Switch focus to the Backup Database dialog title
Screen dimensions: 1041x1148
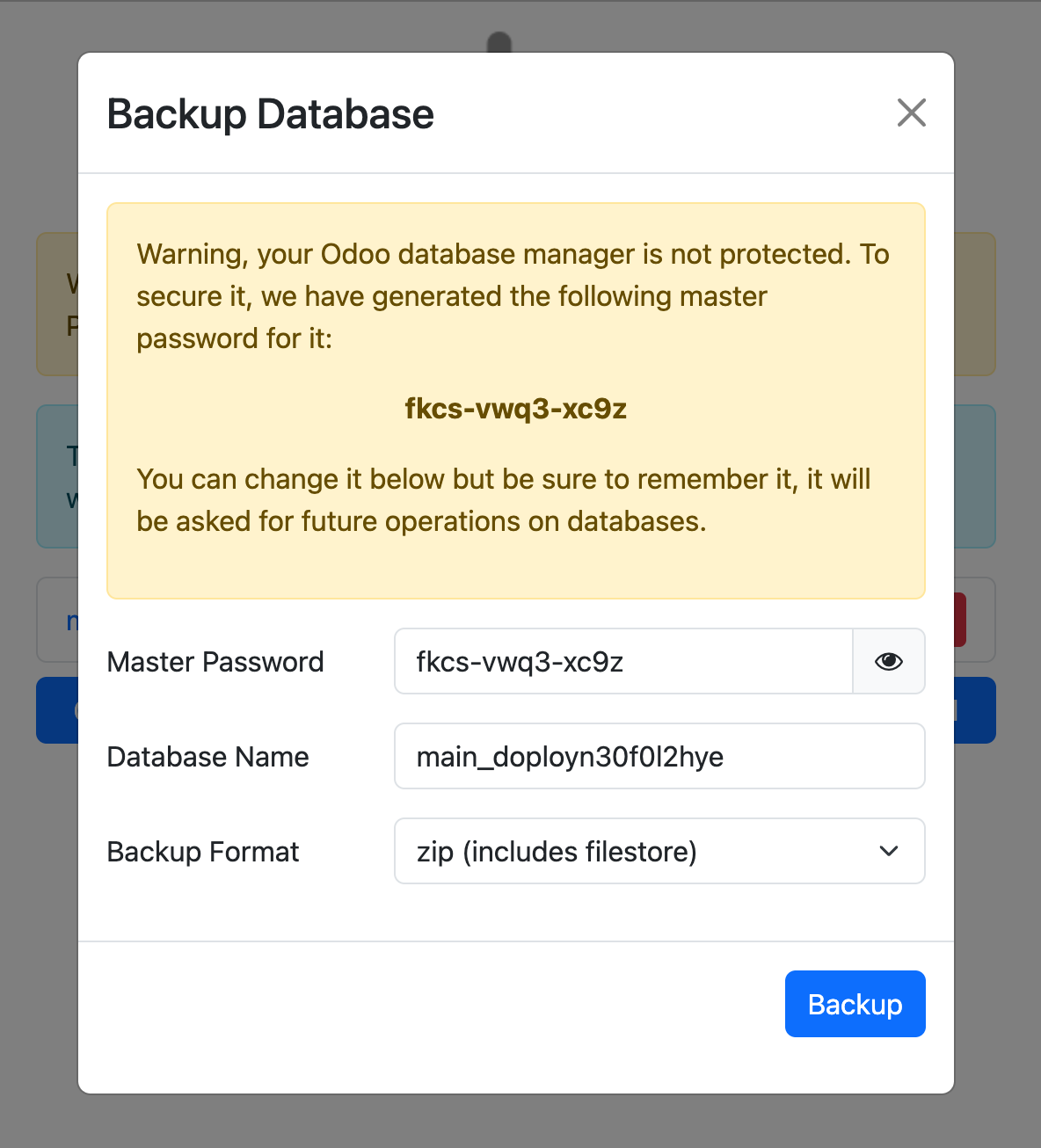[270, 113]
